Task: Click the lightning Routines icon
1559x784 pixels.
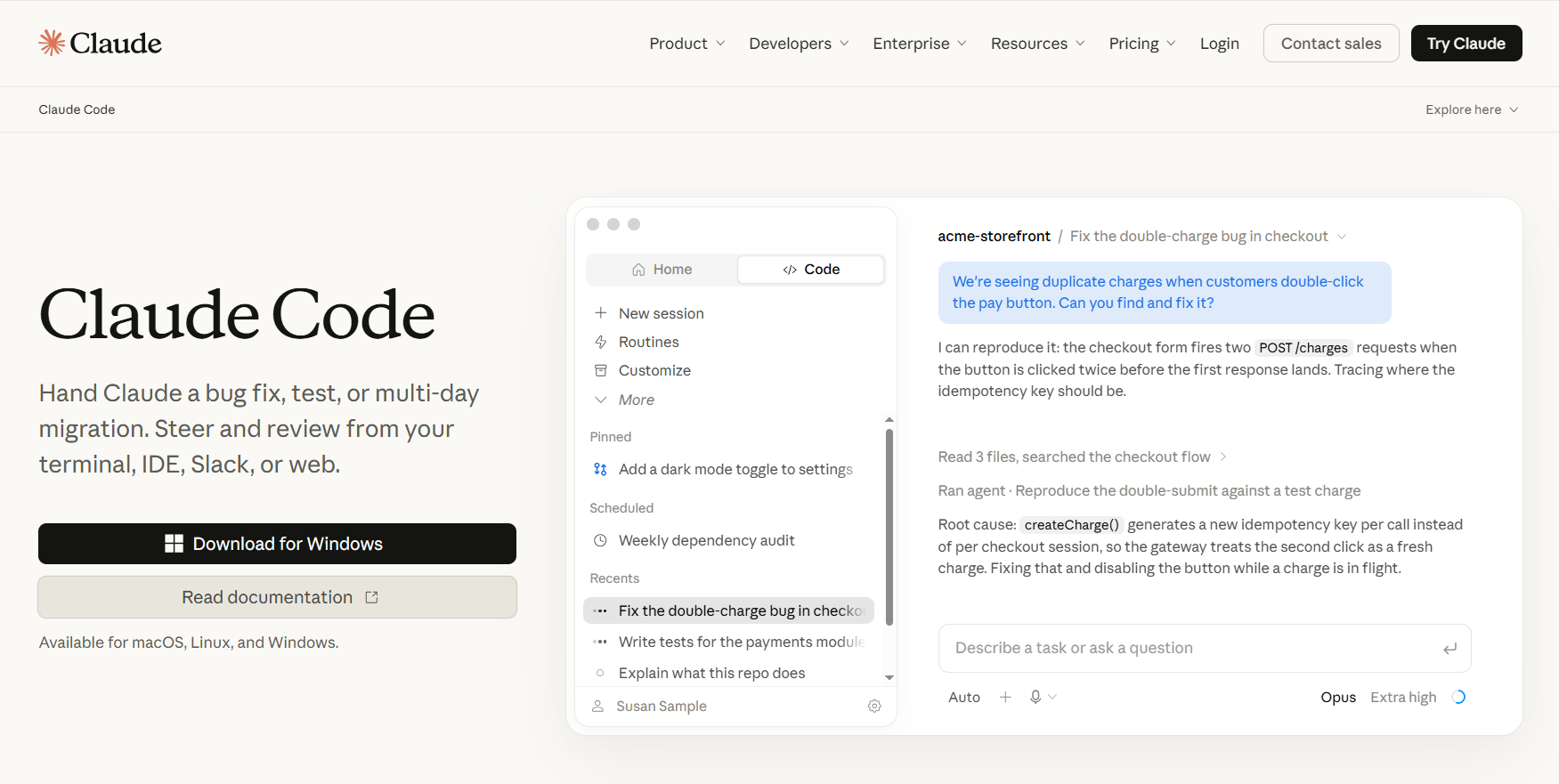Action: (x=601, y=342)
